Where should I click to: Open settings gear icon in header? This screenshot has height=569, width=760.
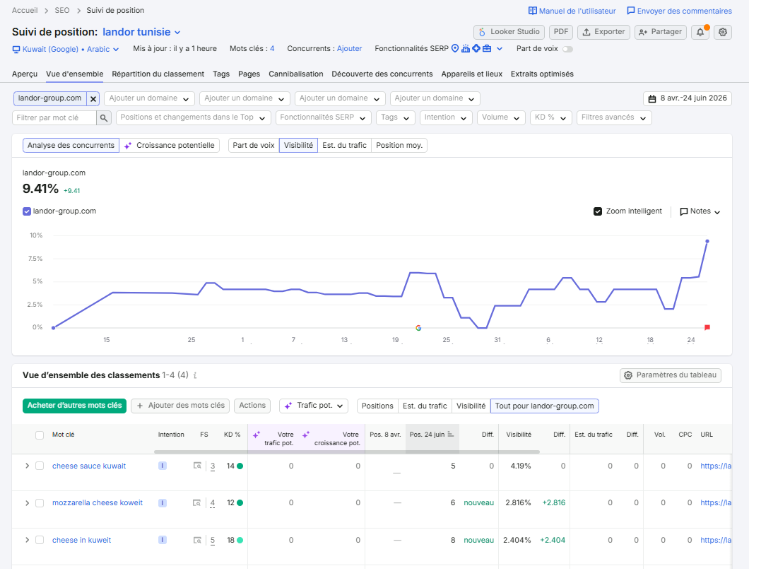pyautogui.click(x=723, y=32)
